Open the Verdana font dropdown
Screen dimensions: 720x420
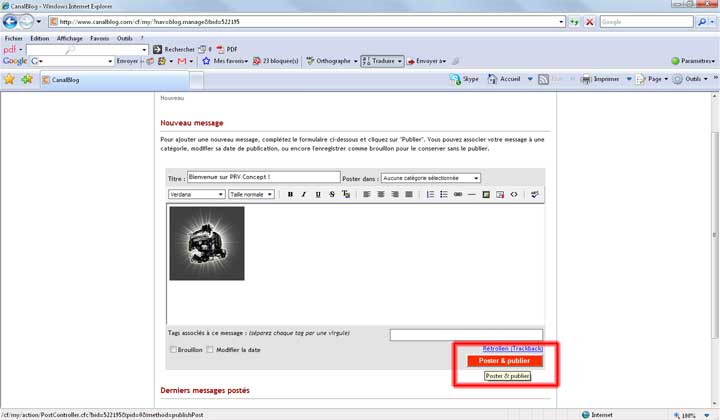tap(197, 195)
